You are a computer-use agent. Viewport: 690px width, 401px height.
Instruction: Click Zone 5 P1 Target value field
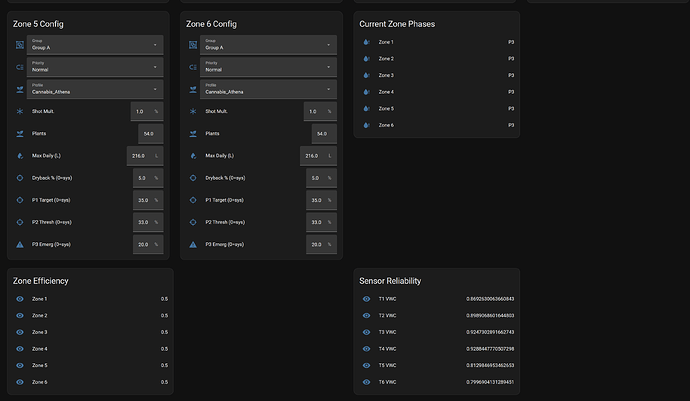point(148,200)
